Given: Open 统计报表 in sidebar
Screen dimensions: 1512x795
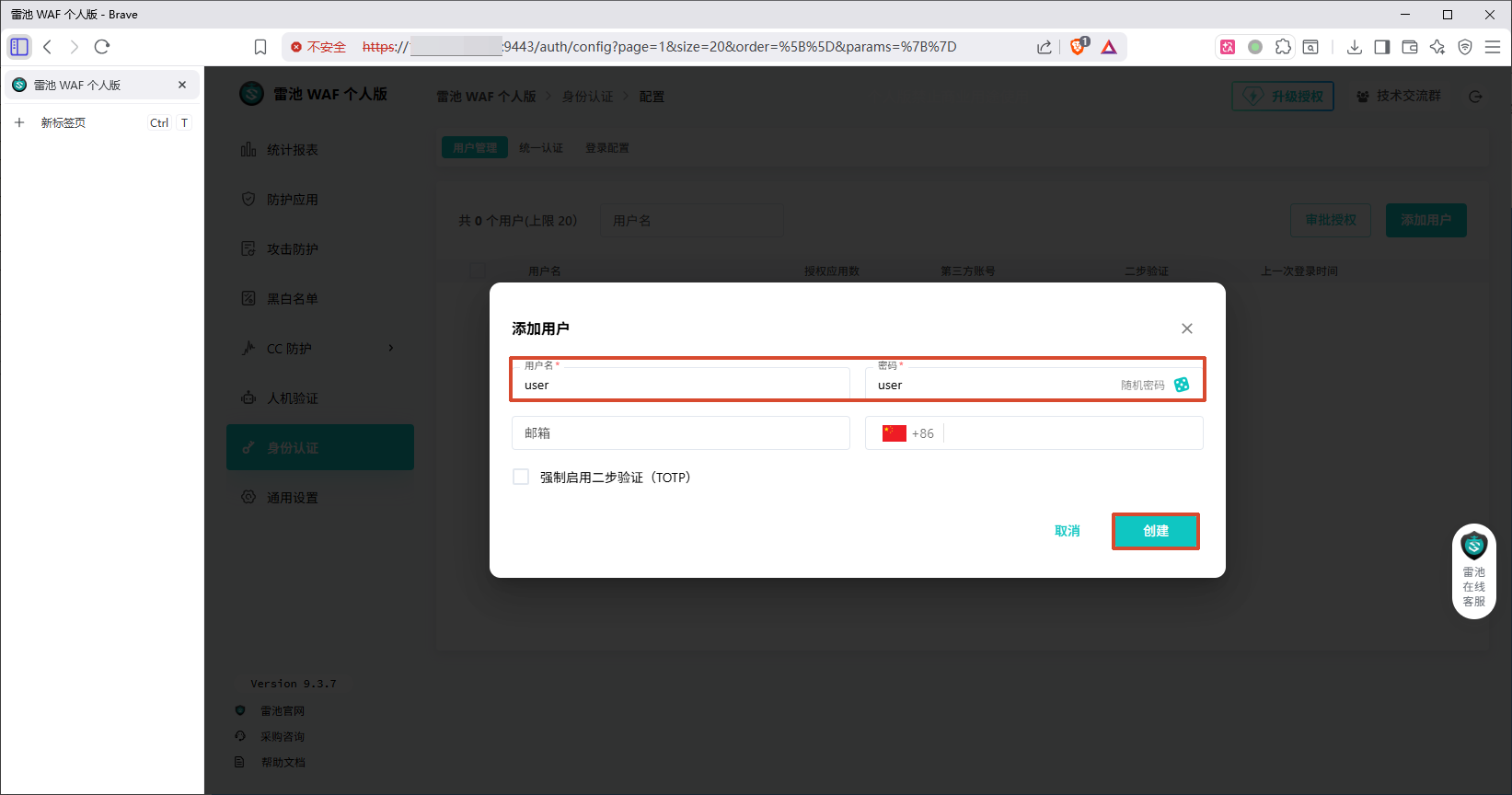Looking at the screenshot, I should tap(320, 150).
